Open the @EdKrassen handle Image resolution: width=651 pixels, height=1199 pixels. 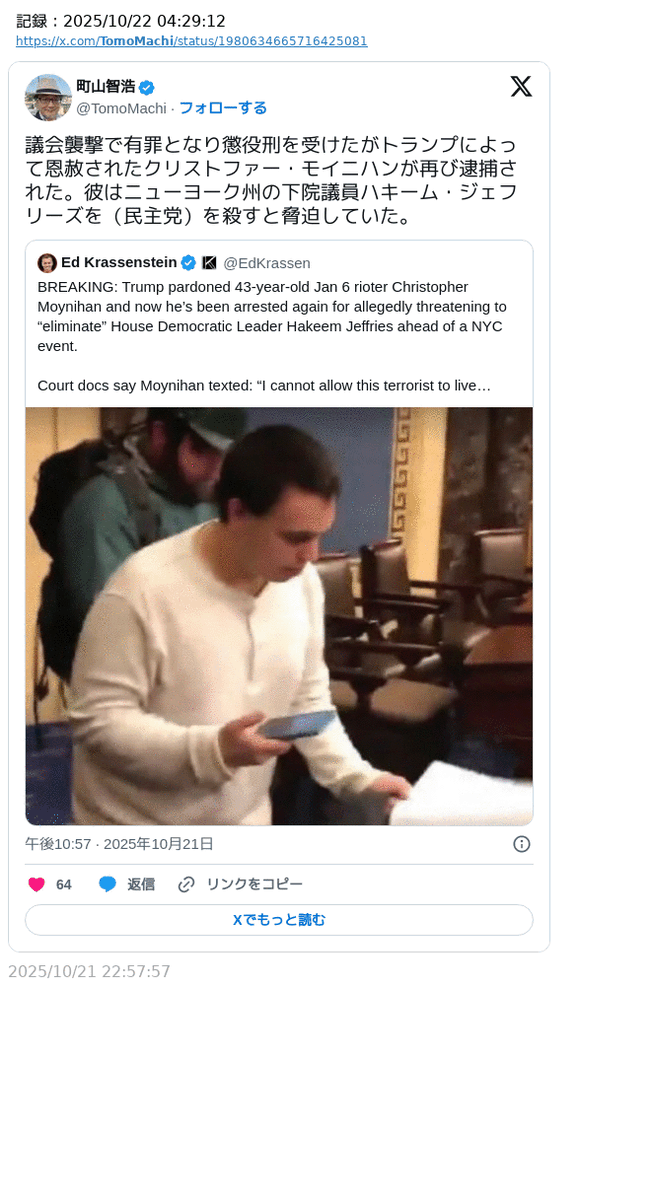click(267, 264)
